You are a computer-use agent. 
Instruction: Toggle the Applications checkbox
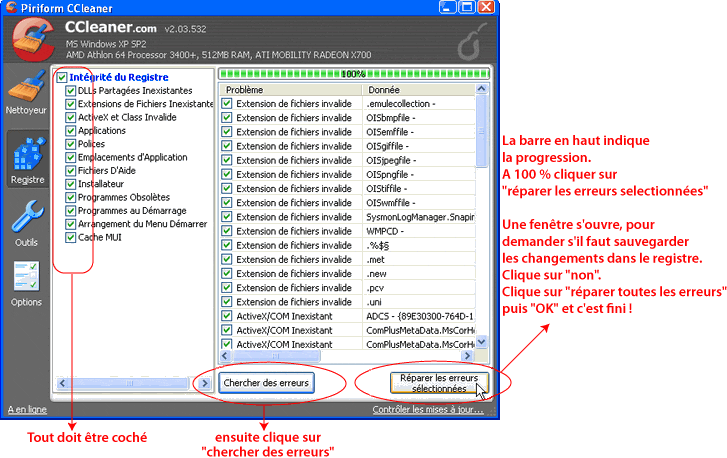(70, 131)
